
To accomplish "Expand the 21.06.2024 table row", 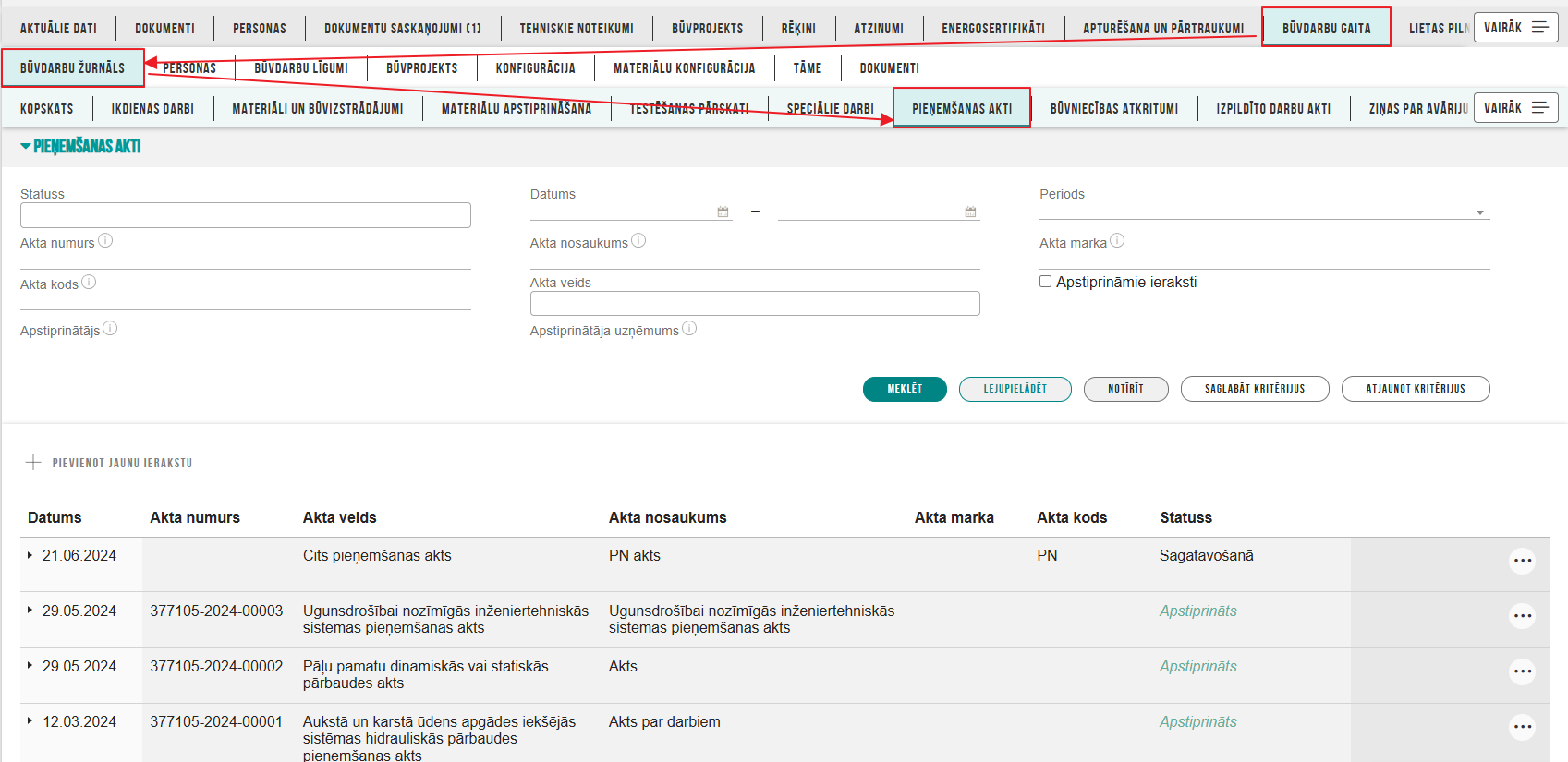I will [30, 555].
